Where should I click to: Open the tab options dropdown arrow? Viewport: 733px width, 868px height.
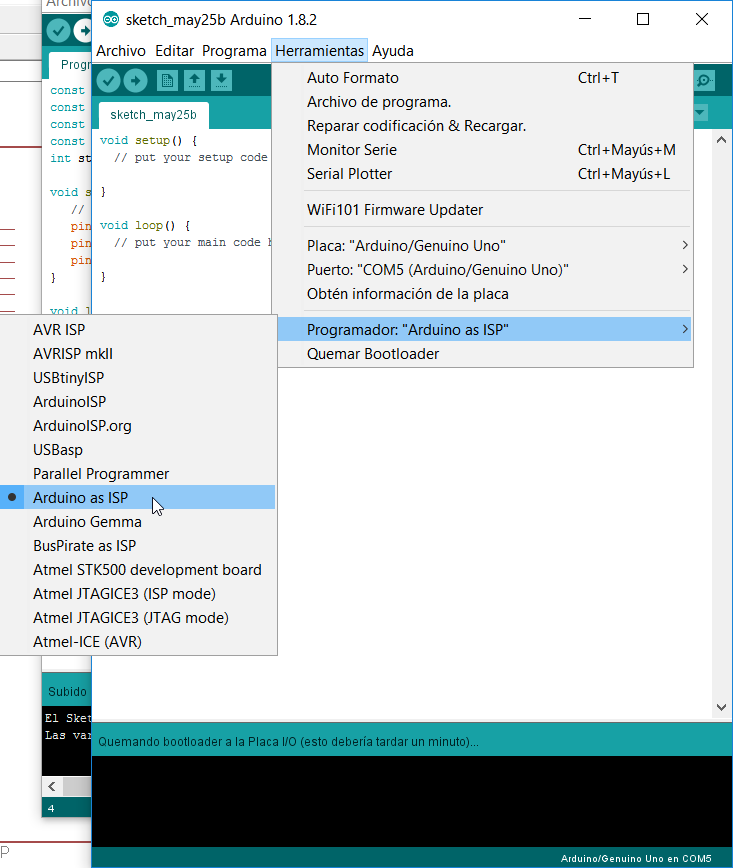(700, 112)
